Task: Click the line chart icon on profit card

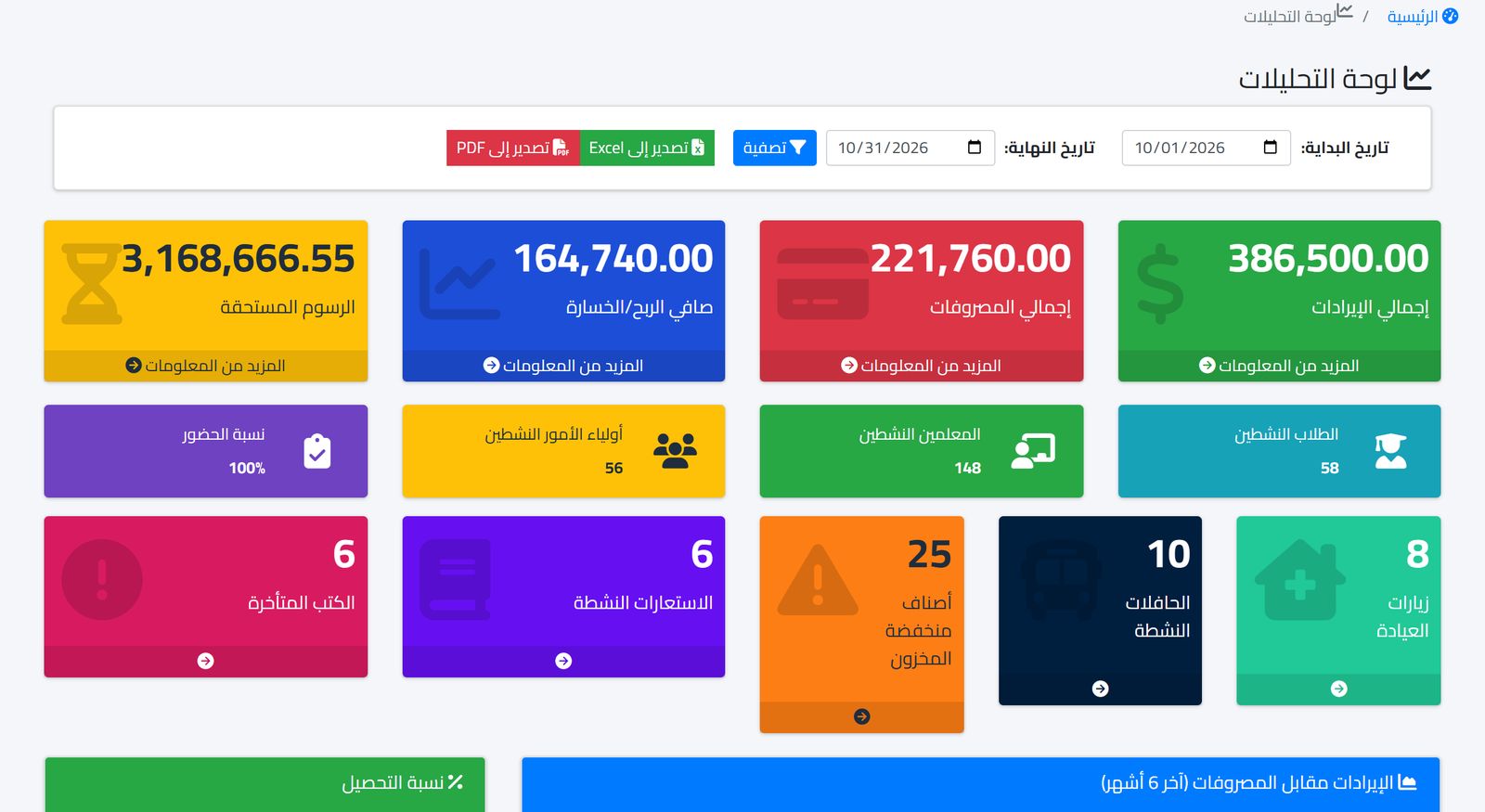Action: (x=459, y=284)
